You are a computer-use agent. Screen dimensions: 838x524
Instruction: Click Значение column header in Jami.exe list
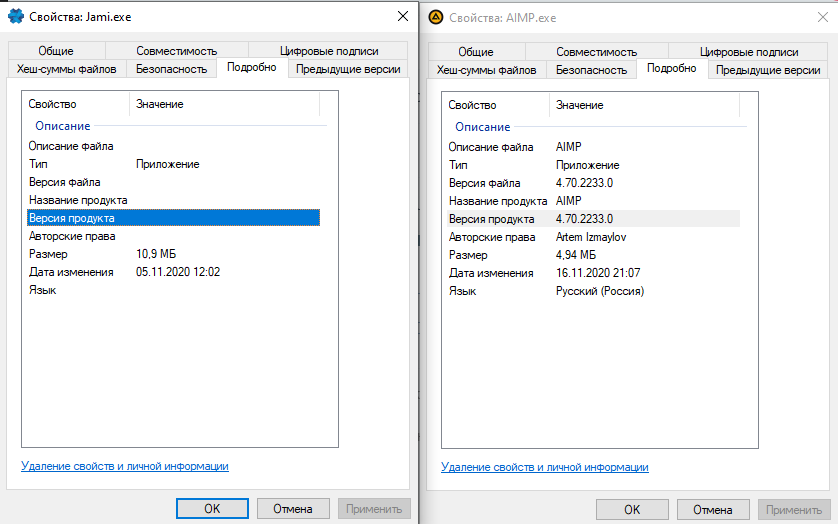tap(224, 104)
